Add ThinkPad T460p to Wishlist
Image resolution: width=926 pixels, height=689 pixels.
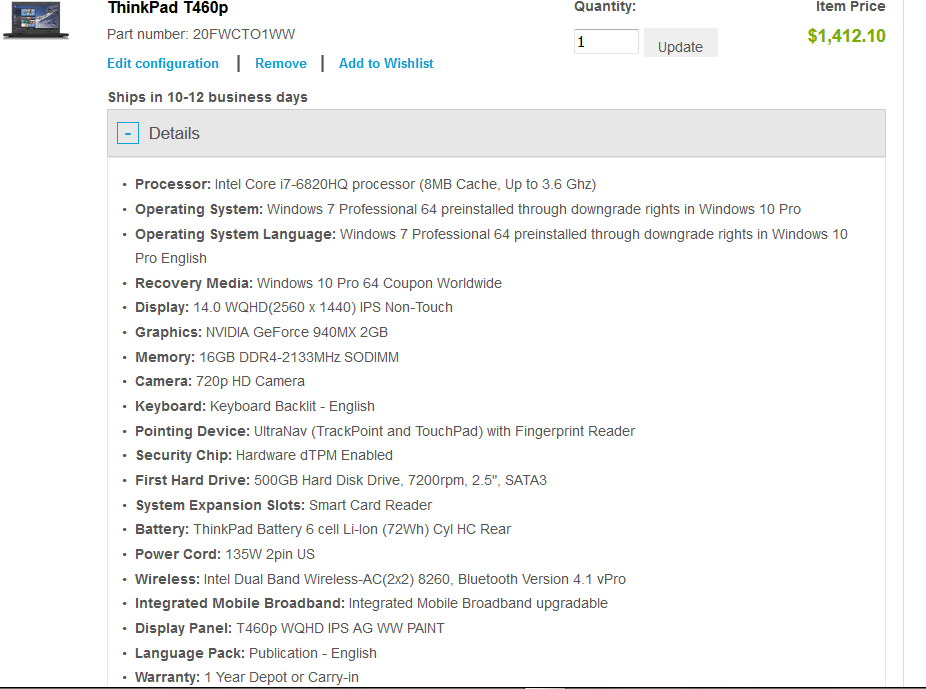point(386,64)
